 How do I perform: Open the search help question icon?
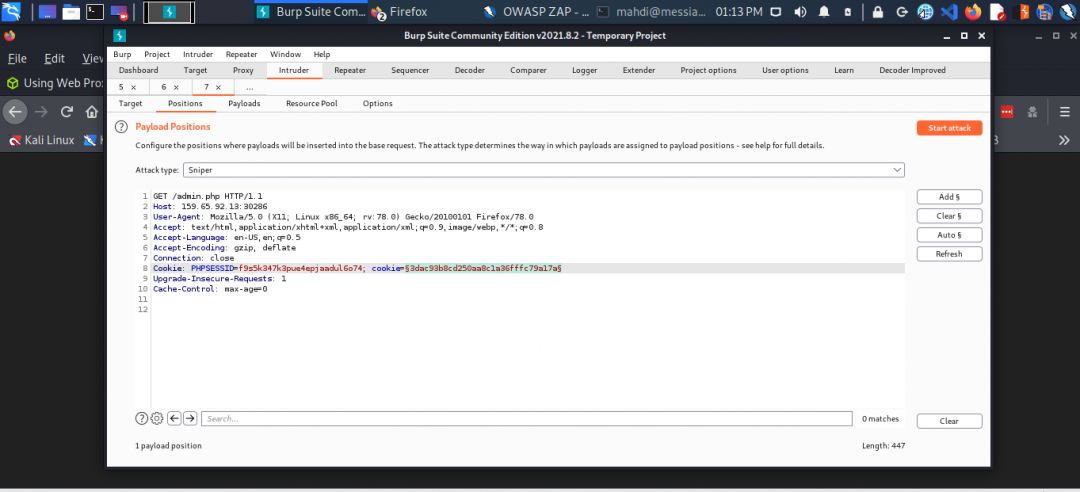[141, 418]
